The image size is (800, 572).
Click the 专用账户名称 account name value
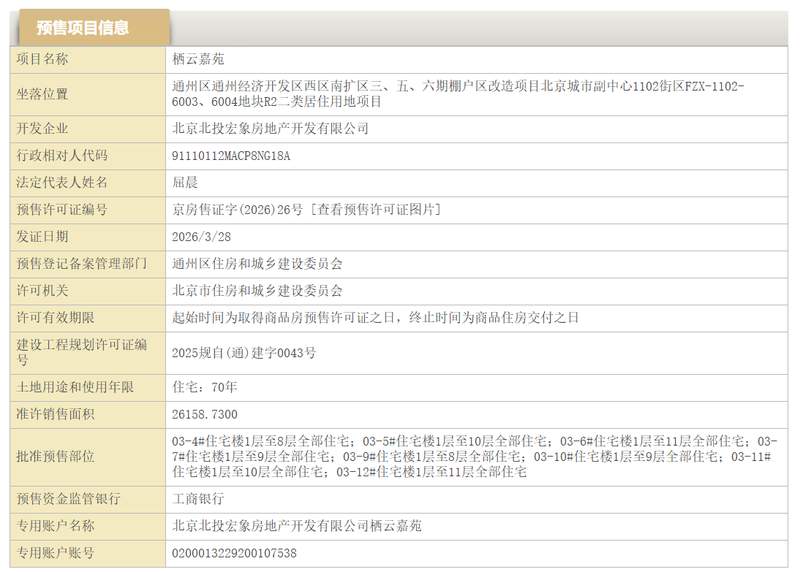pyautogui.click(x=297, y=525)
